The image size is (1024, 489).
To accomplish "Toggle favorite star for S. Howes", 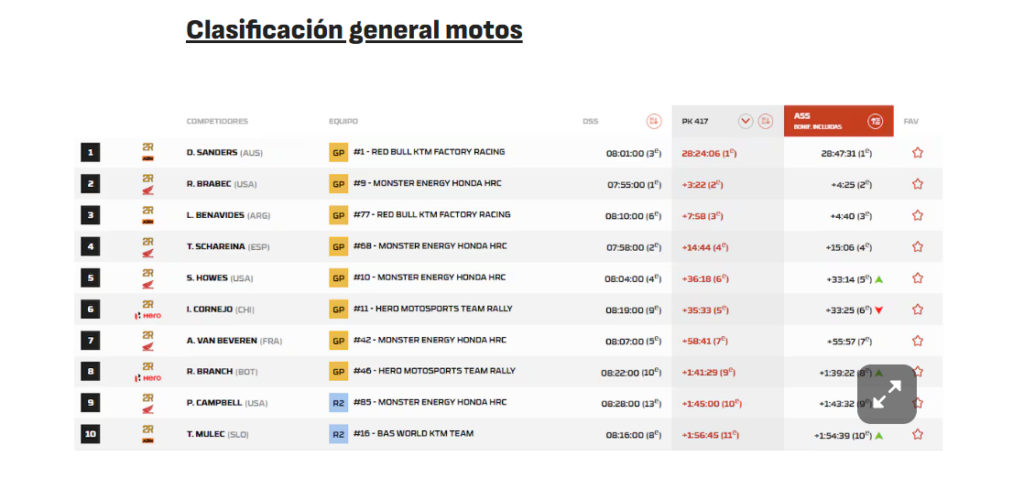I will pyautogui.click(x=917, y=278).
